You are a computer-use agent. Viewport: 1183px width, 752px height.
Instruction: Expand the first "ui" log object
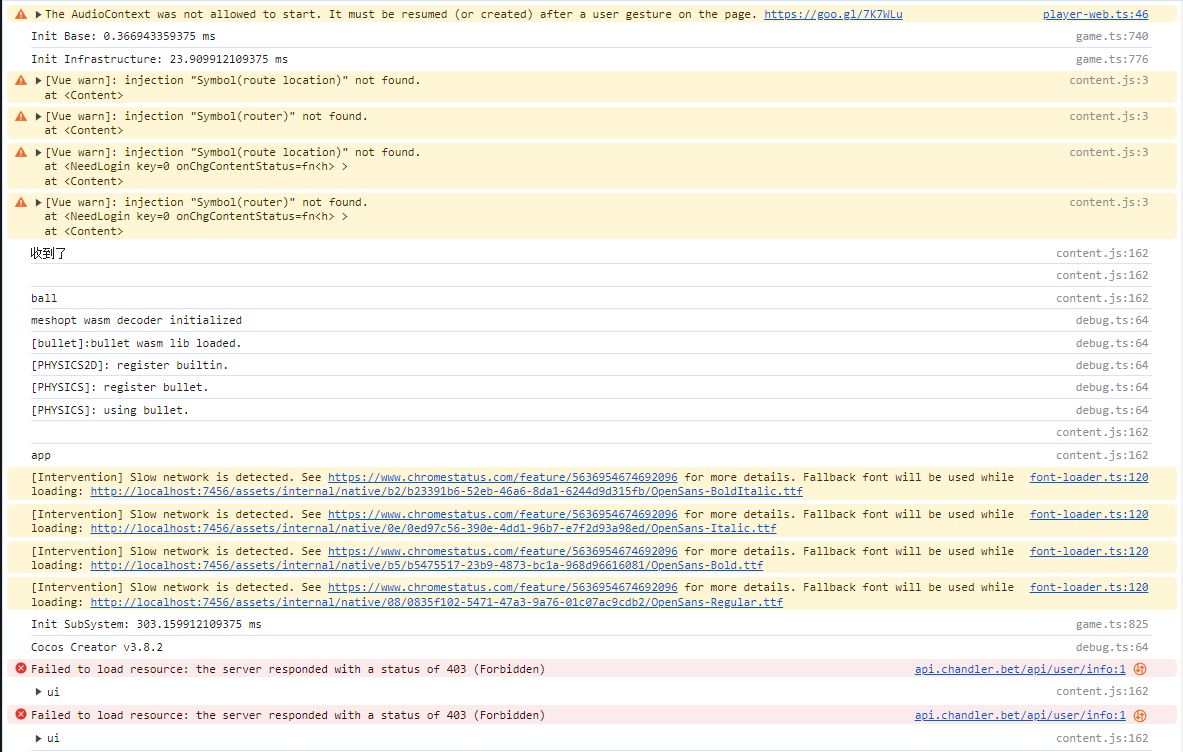tap(38, 692)
